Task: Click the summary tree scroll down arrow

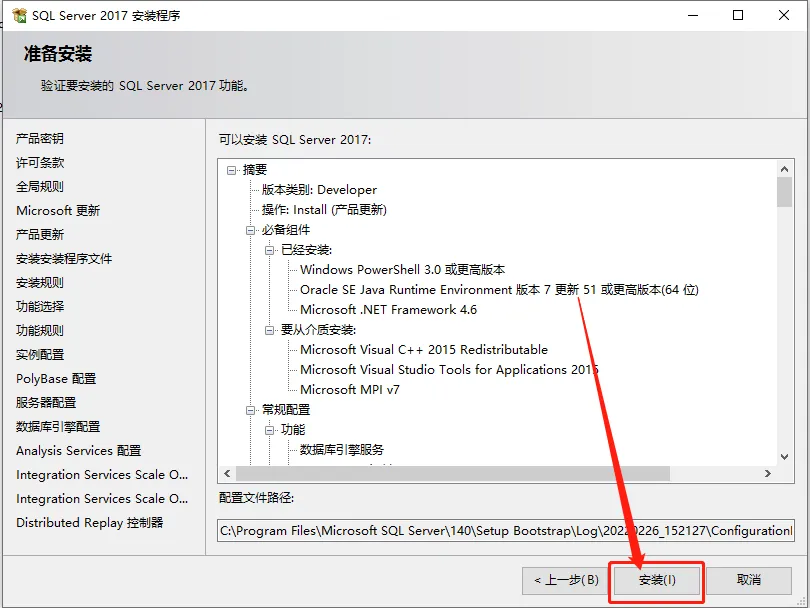Action: point(784,457)
